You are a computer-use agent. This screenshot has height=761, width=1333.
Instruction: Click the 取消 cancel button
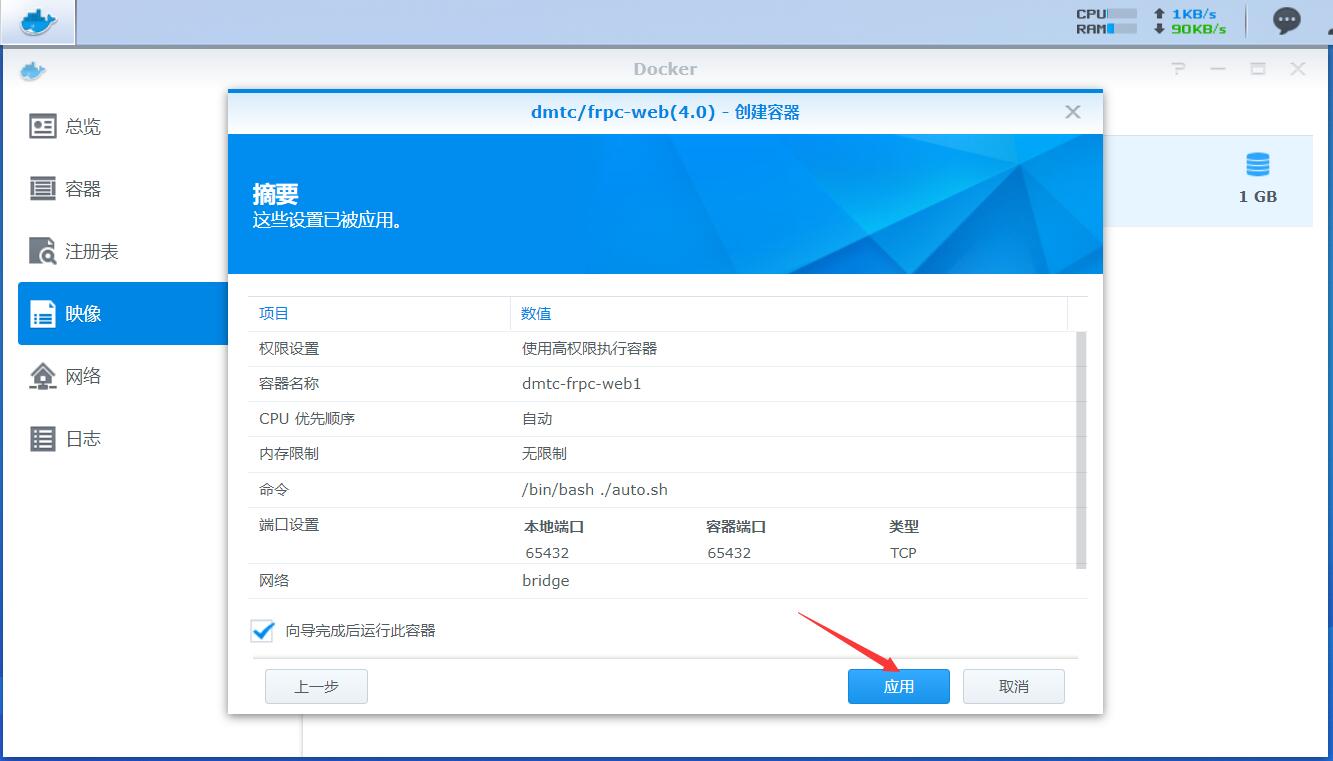1014,686
